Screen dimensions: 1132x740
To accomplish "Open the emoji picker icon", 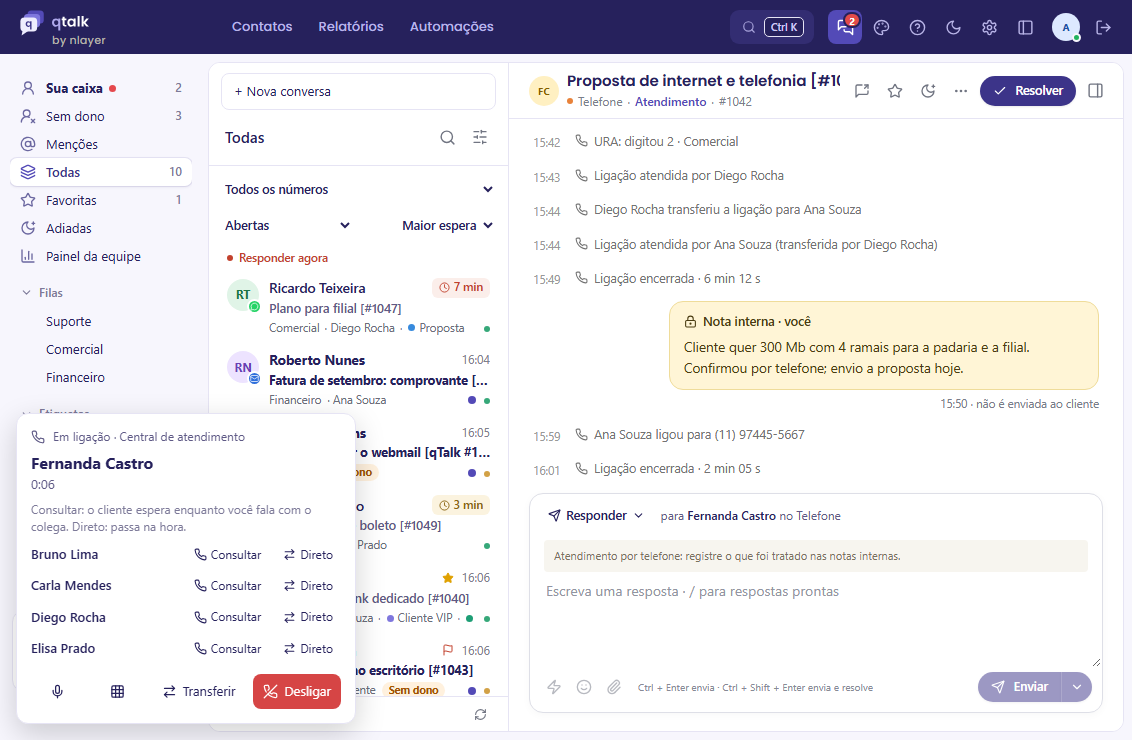I will [584, 687].
